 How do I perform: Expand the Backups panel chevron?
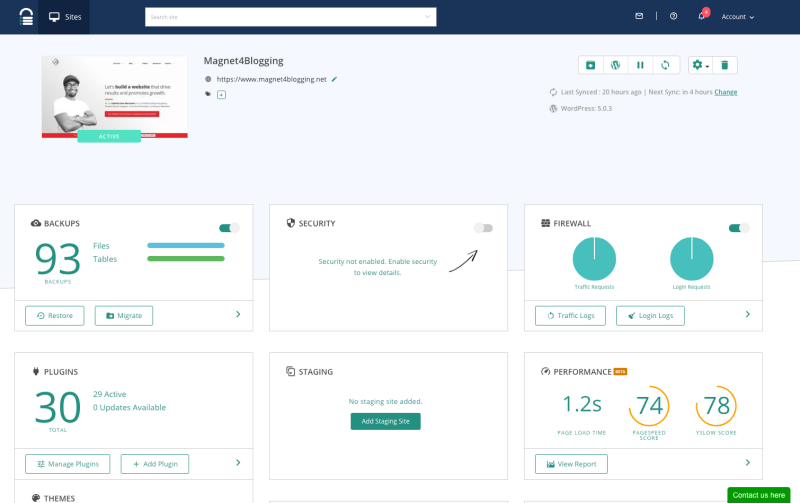(x=238, y=314)
